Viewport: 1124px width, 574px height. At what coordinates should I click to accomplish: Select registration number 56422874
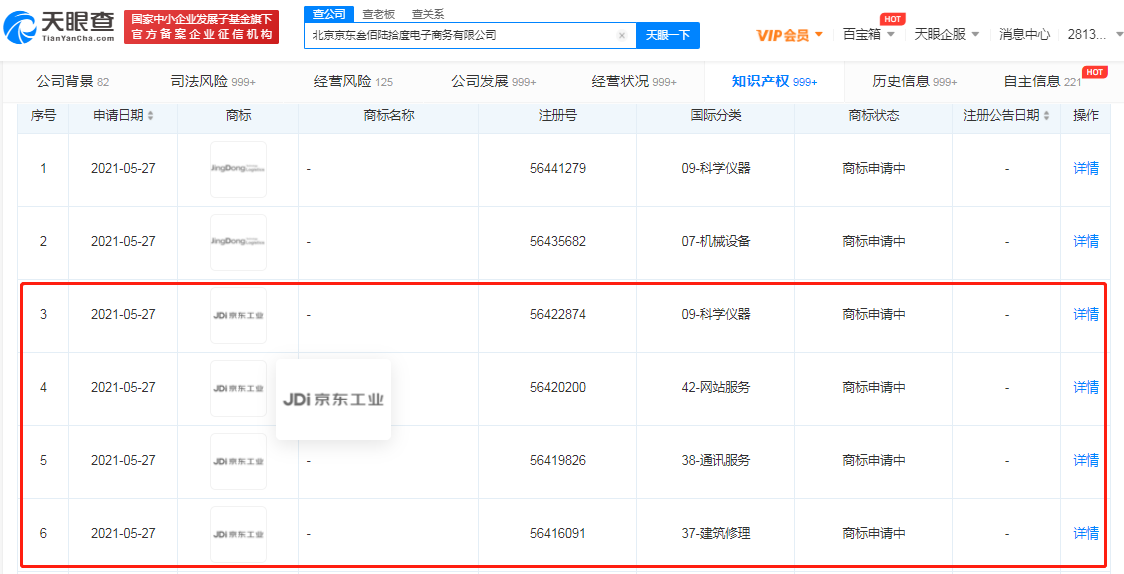pos(558,315)
